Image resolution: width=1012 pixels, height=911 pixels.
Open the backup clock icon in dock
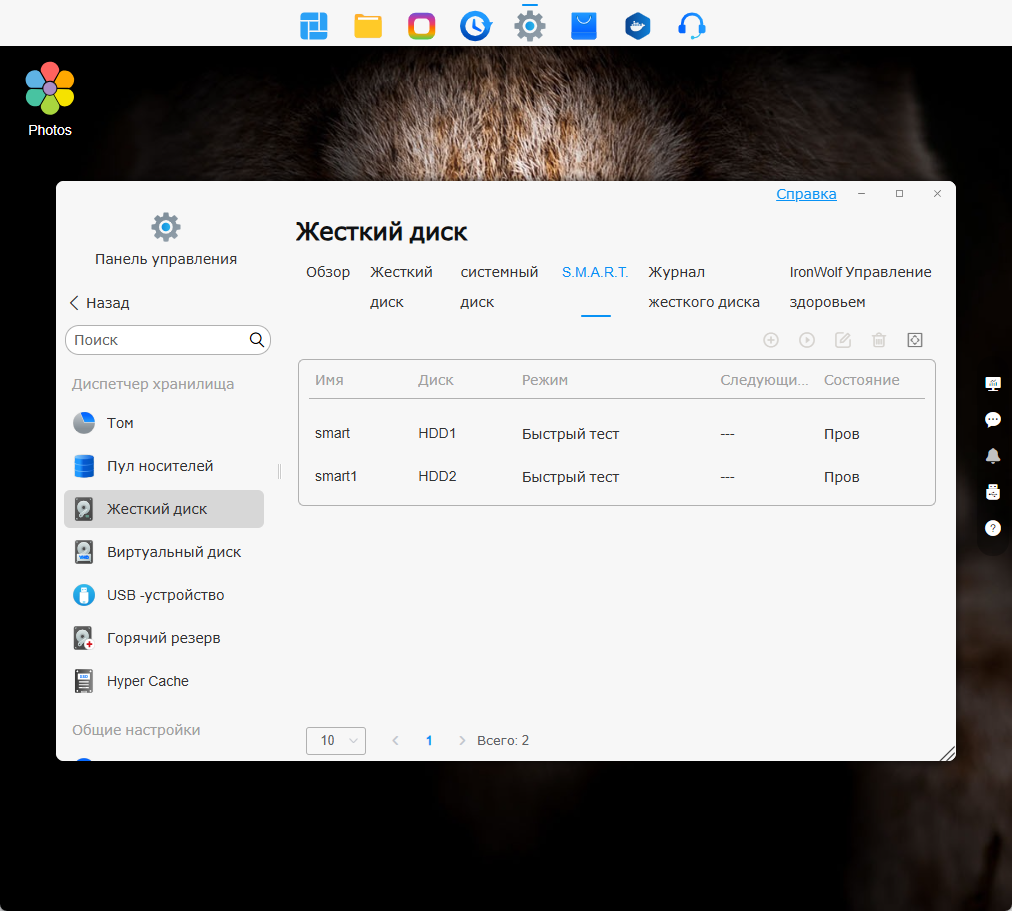point(476,26)
